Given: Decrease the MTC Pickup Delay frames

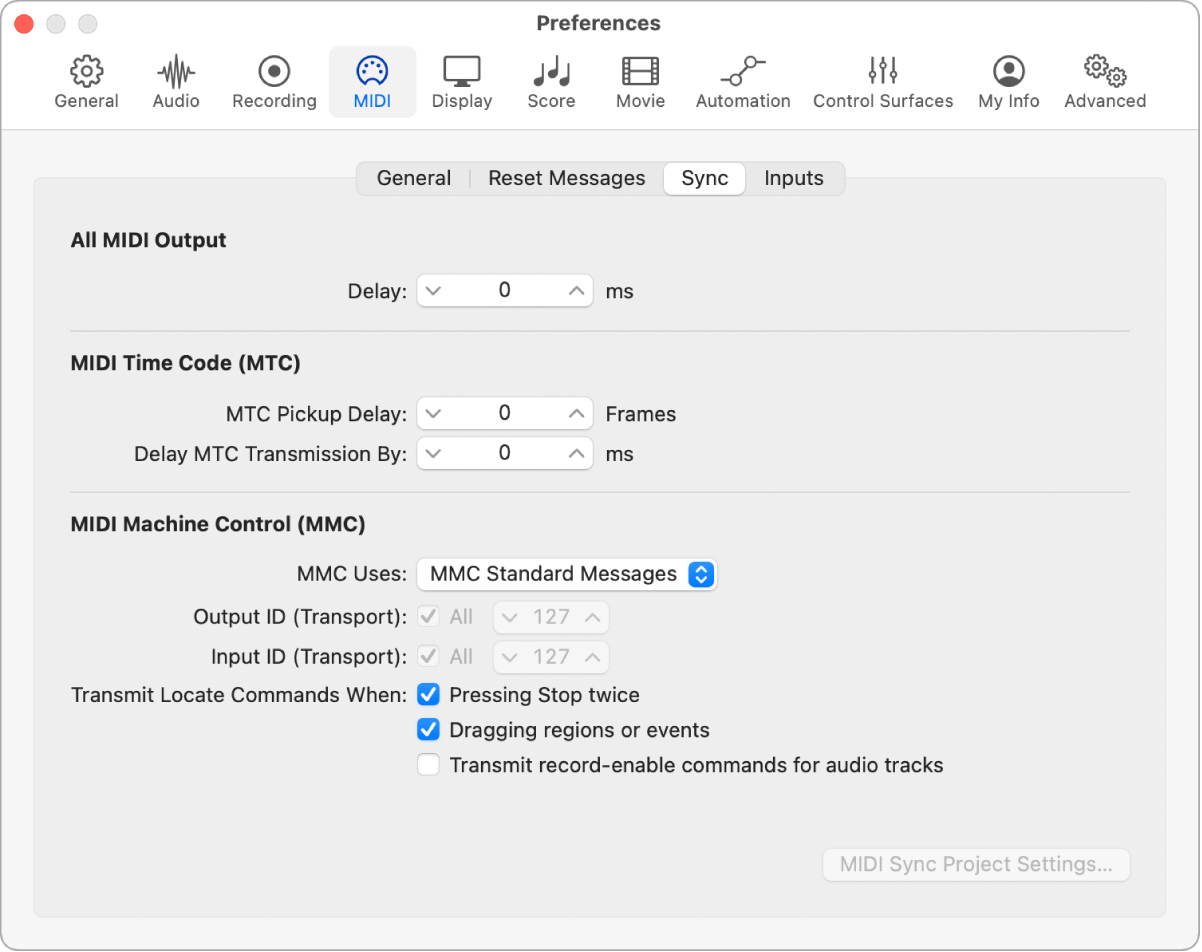Looking at the screenshot, I should click(x=432, y=414).
